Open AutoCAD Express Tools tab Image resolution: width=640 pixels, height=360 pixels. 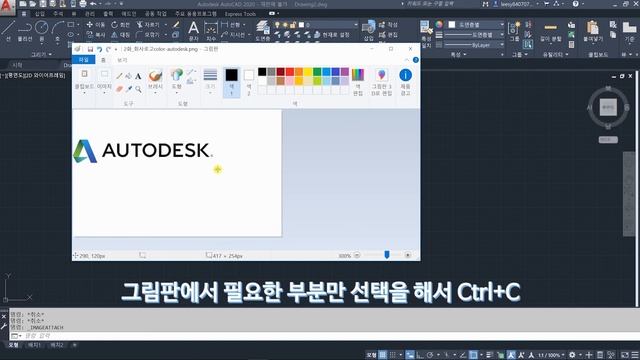click(240, 14)
